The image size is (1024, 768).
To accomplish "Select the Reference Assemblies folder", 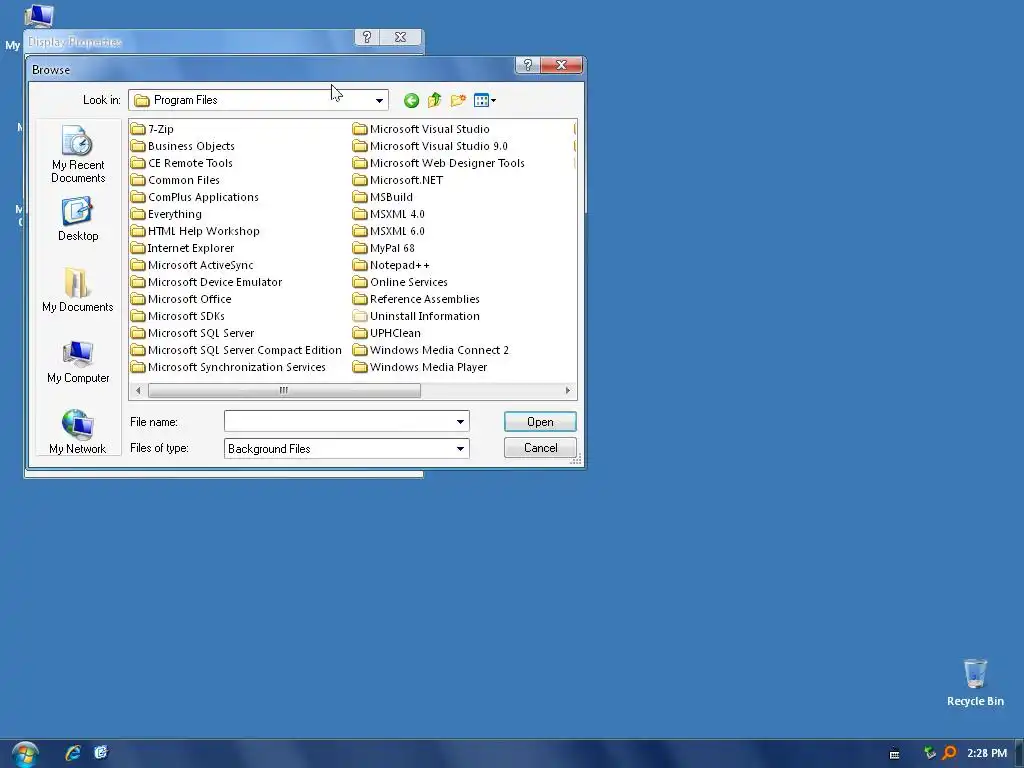I will 416,299.
